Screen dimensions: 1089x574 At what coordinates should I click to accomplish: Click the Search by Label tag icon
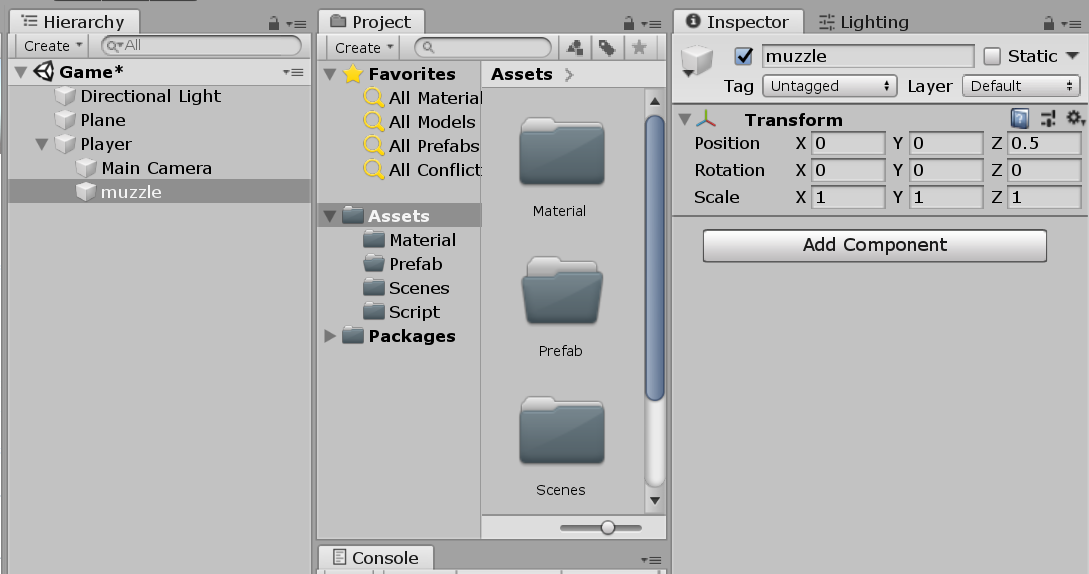pos(607,48)
